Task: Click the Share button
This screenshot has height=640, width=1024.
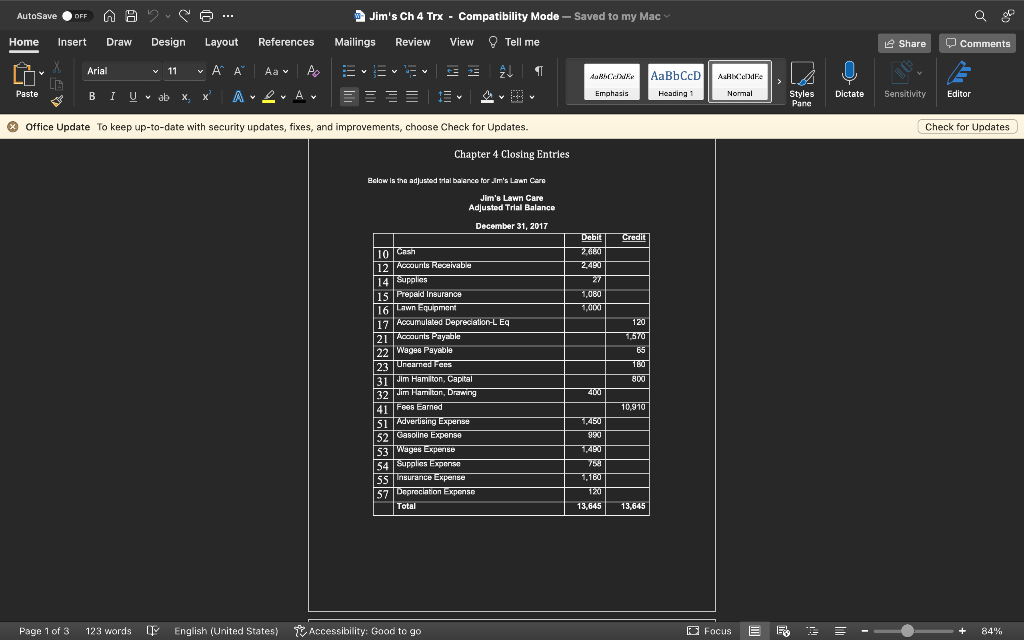Action: coord(904,43)
